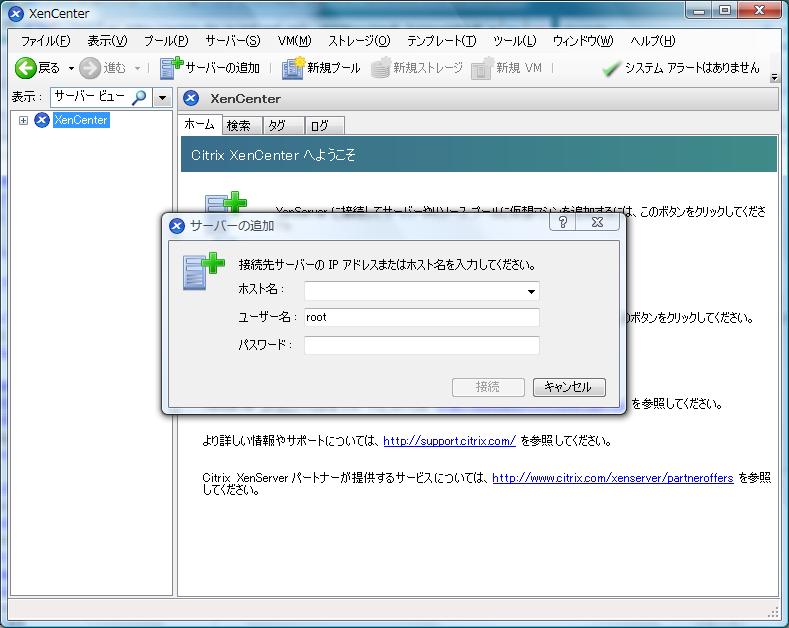Select the XenCenter item in the tree

81,120
